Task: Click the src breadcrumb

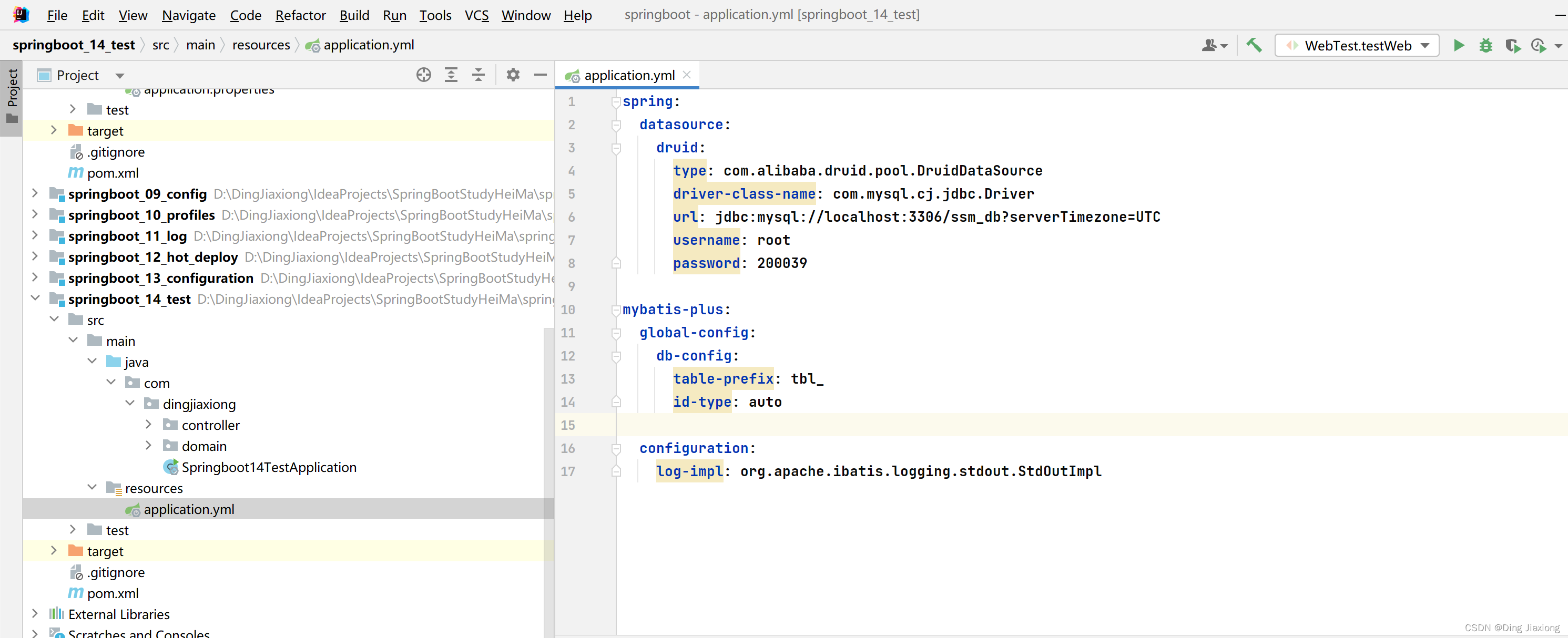Action: click(x=161, y=45)
